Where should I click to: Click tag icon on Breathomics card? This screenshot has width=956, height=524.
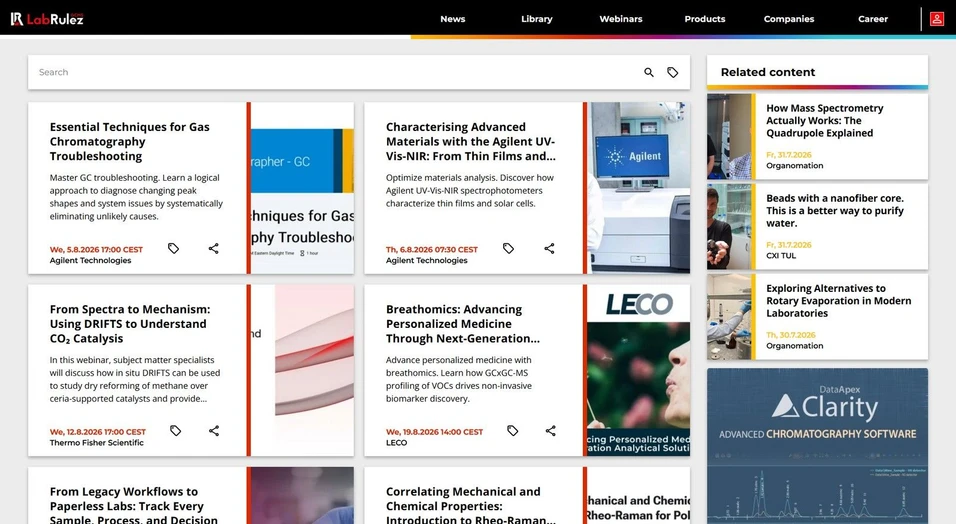(x=513, y=431)
